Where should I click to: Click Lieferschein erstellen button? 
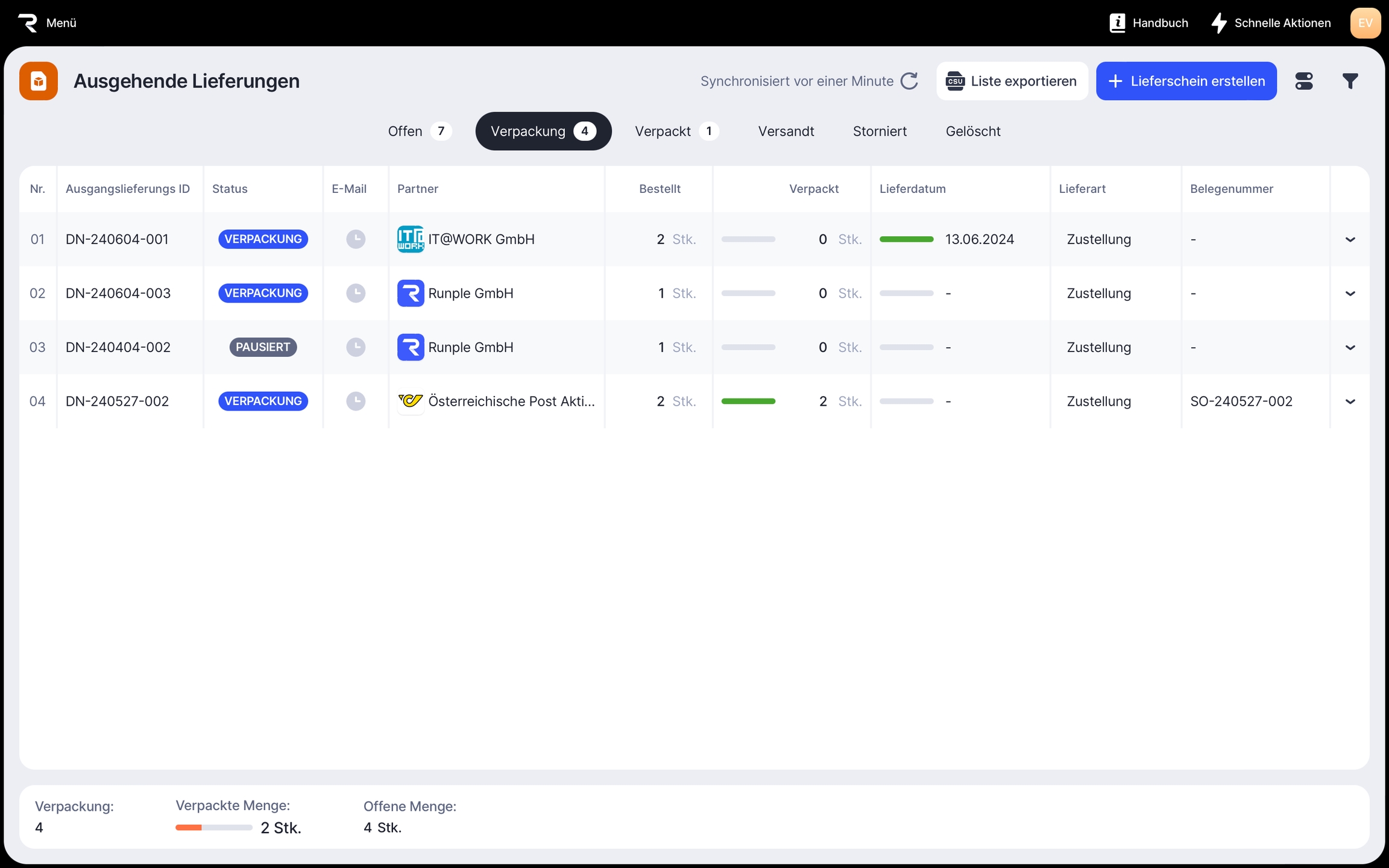coord(1186,81)
